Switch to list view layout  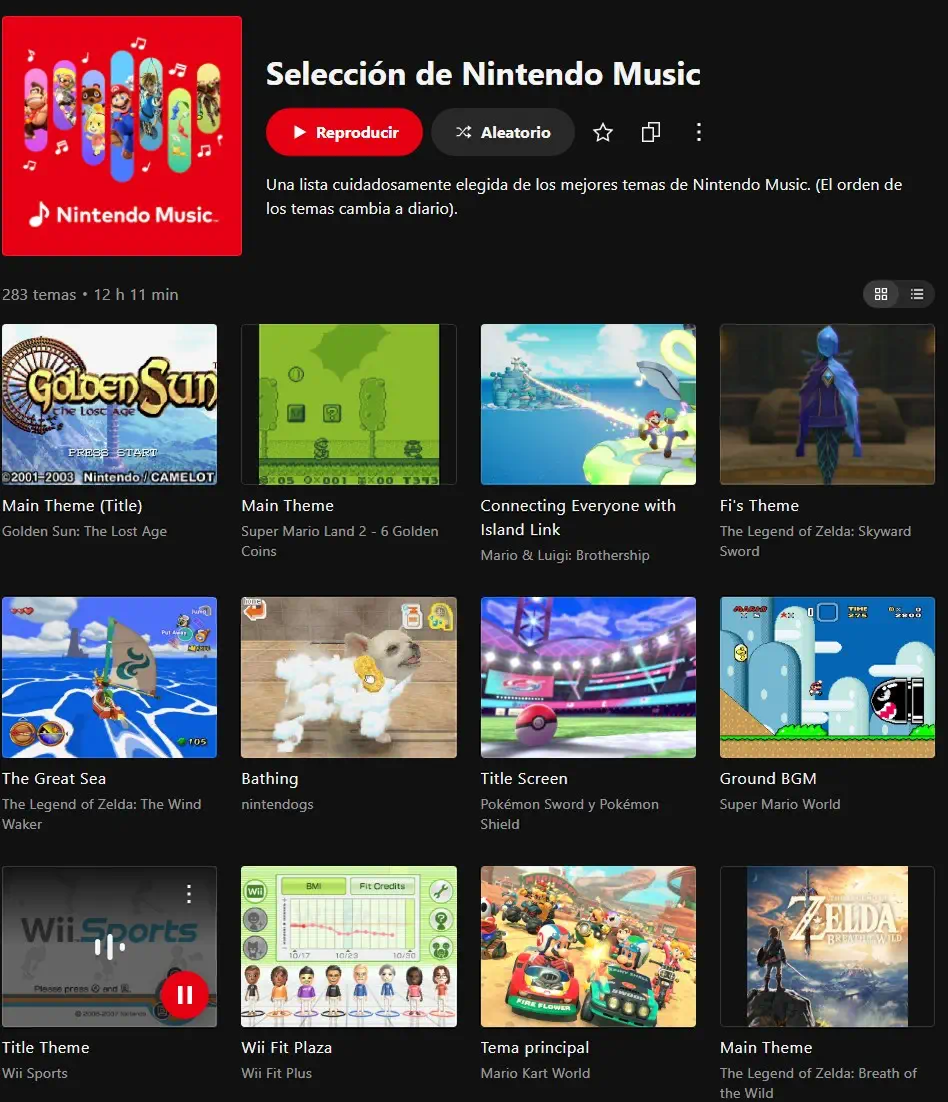[x=917, y=294]
